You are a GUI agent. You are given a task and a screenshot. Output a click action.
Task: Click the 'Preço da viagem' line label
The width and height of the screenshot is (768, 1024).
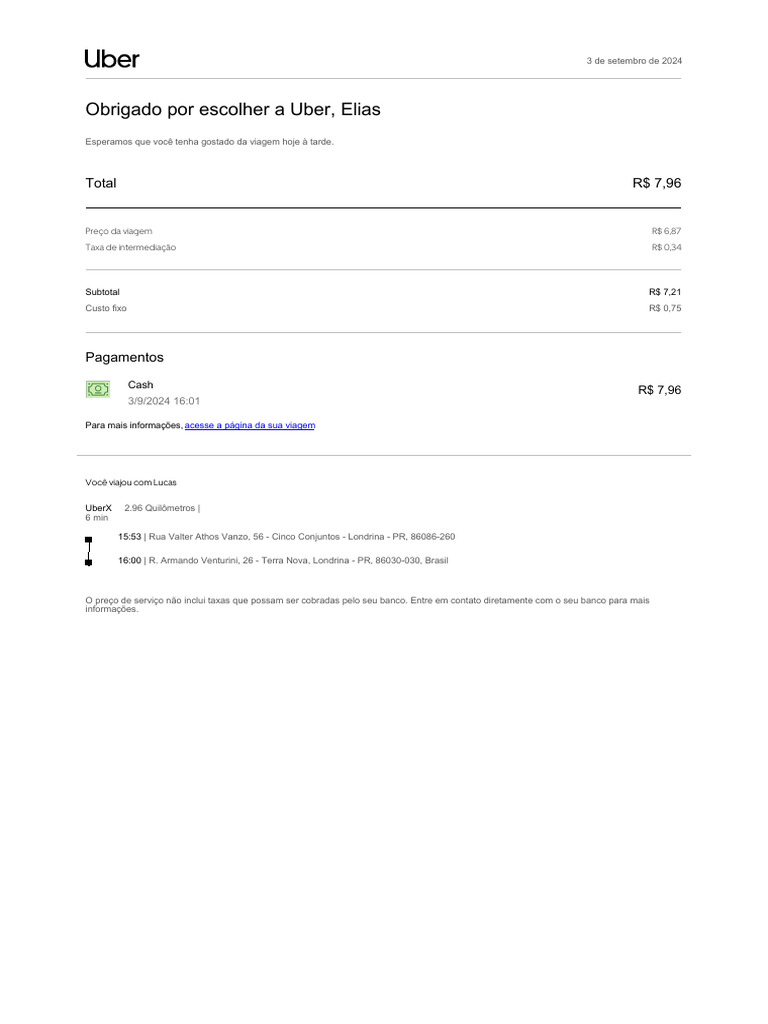pos(119,231)
